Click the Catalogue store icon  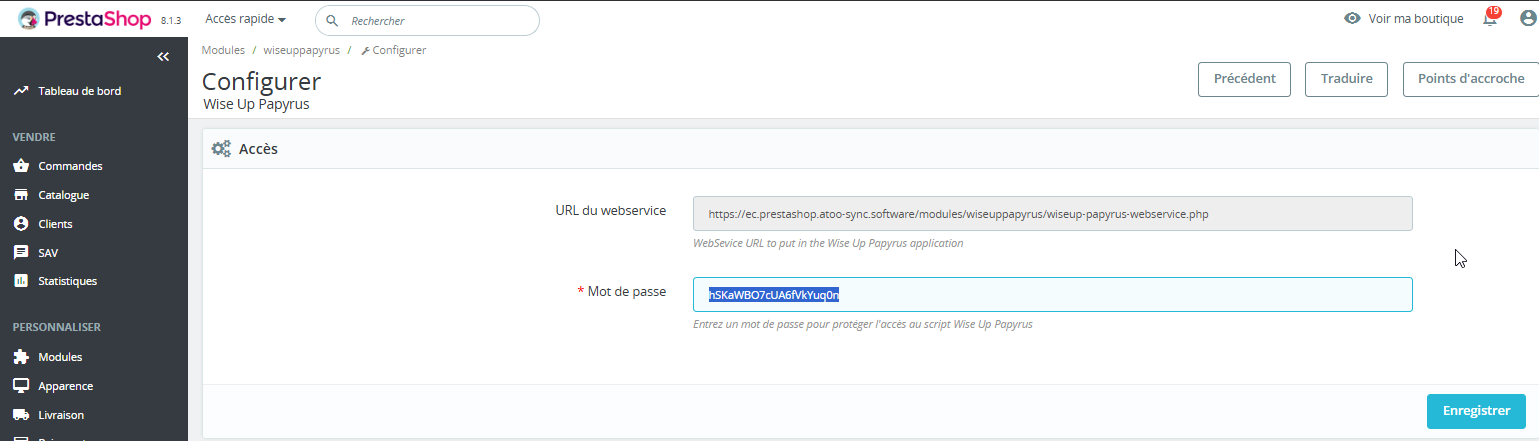20,195
